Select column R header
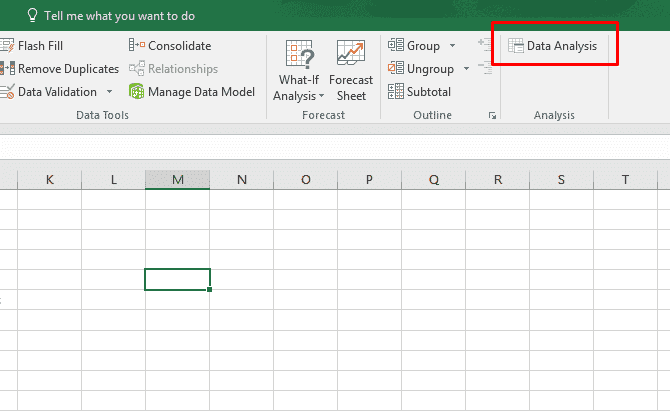The image size is (670, 411). [497, 179]
